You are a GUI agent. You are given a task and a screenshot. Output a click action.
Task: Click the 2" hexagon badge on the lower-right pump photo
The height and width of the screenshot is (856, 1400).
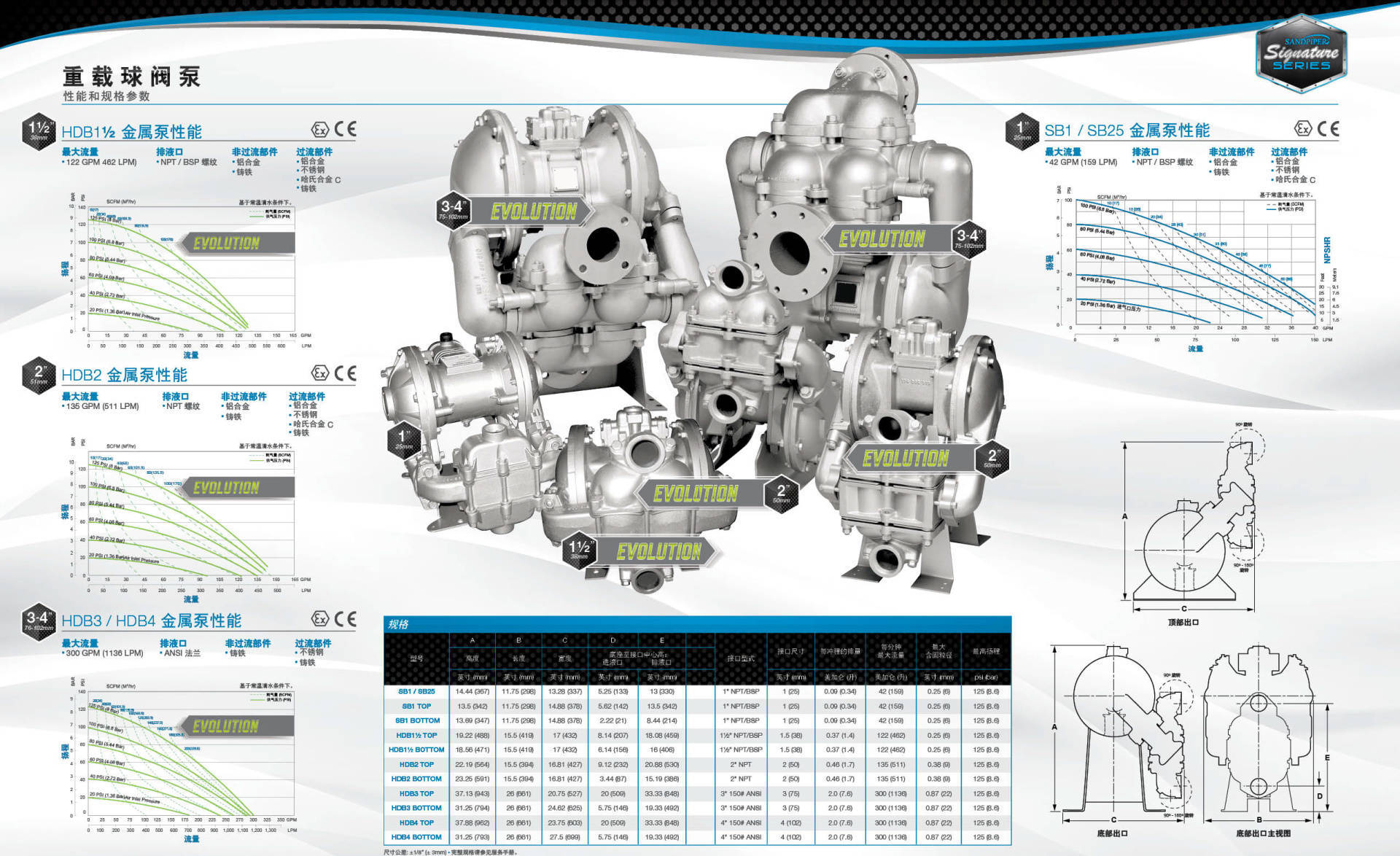[x=992, y=458]
